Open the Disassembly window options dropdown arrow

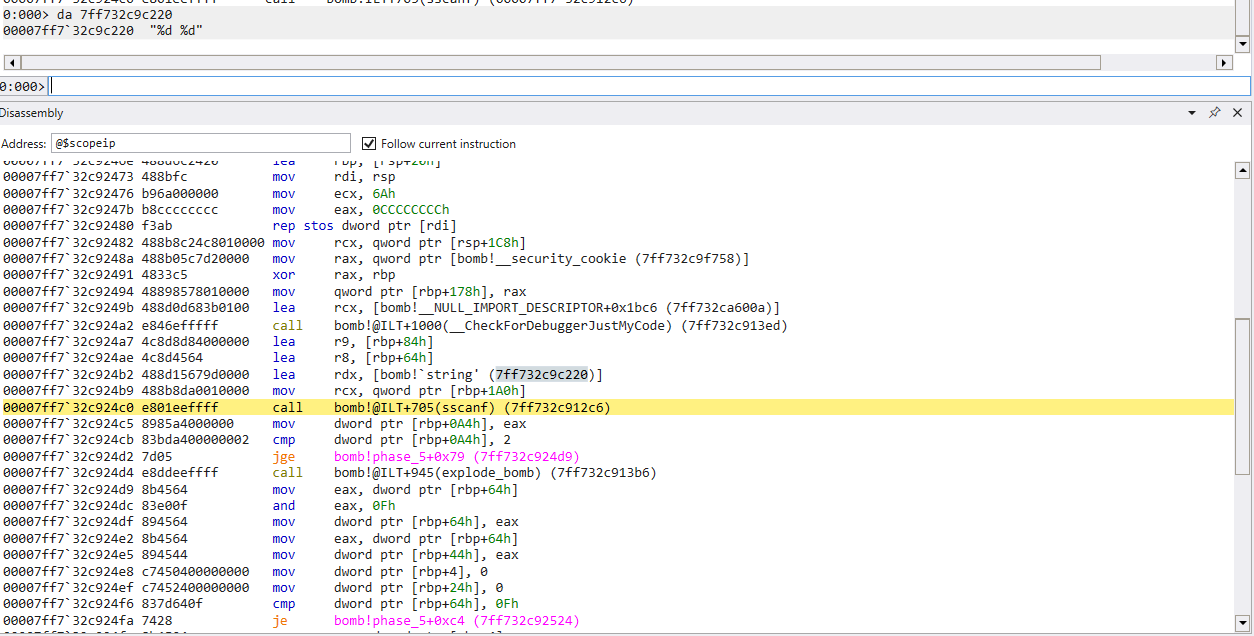point(1191,113)
